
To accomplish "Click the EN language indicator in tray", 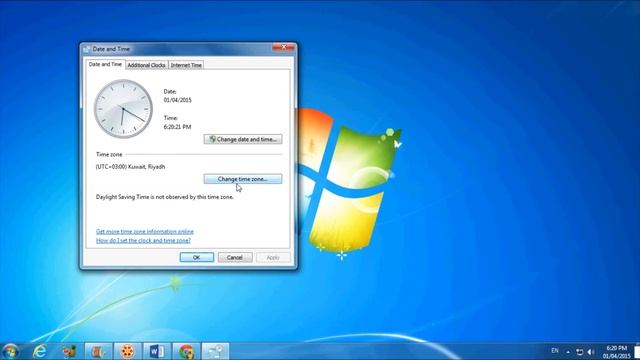I will [x=555, y=351].
